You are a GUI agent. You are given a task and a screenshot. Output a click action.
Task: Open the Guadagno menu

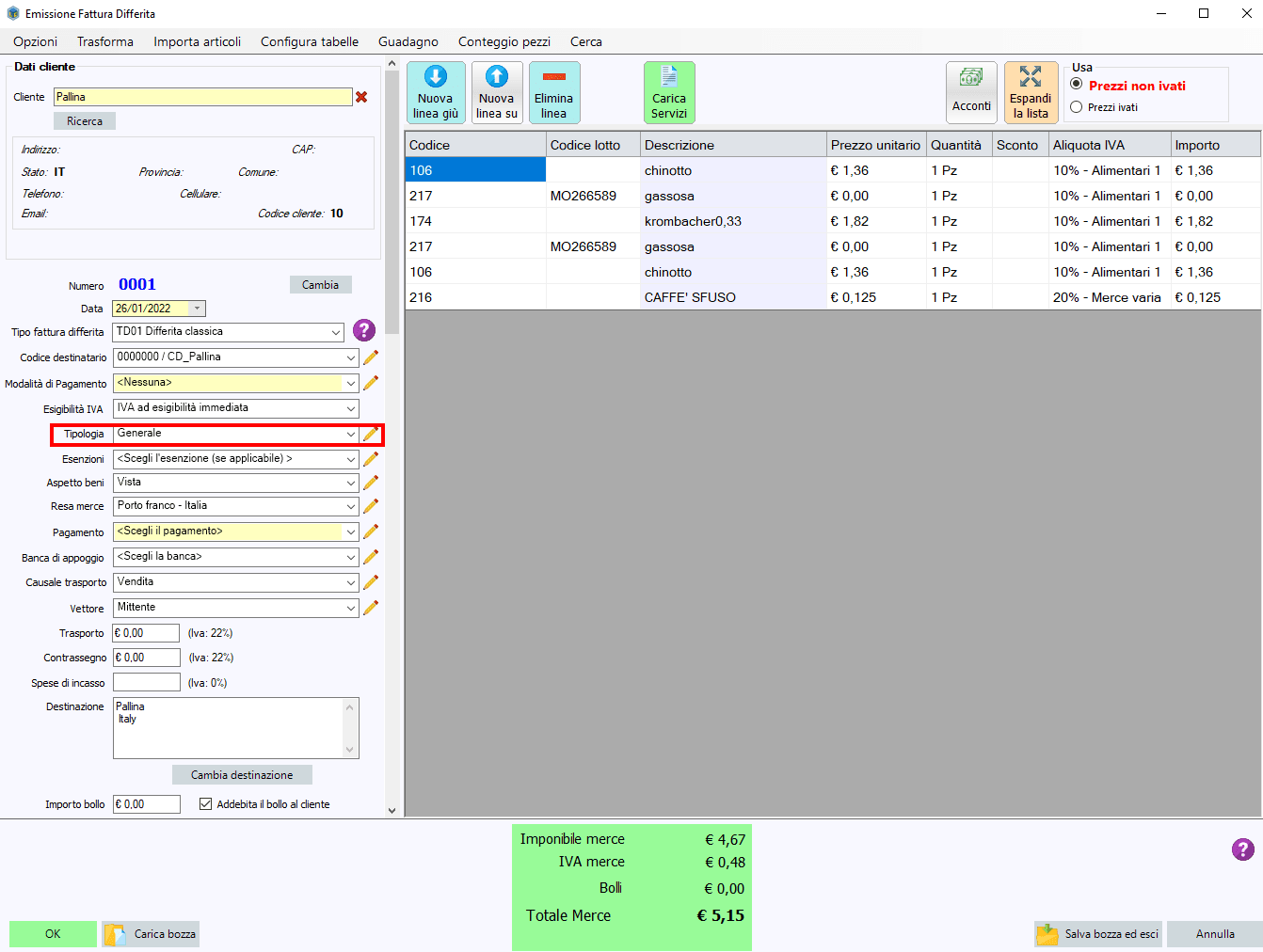[408, 41]
